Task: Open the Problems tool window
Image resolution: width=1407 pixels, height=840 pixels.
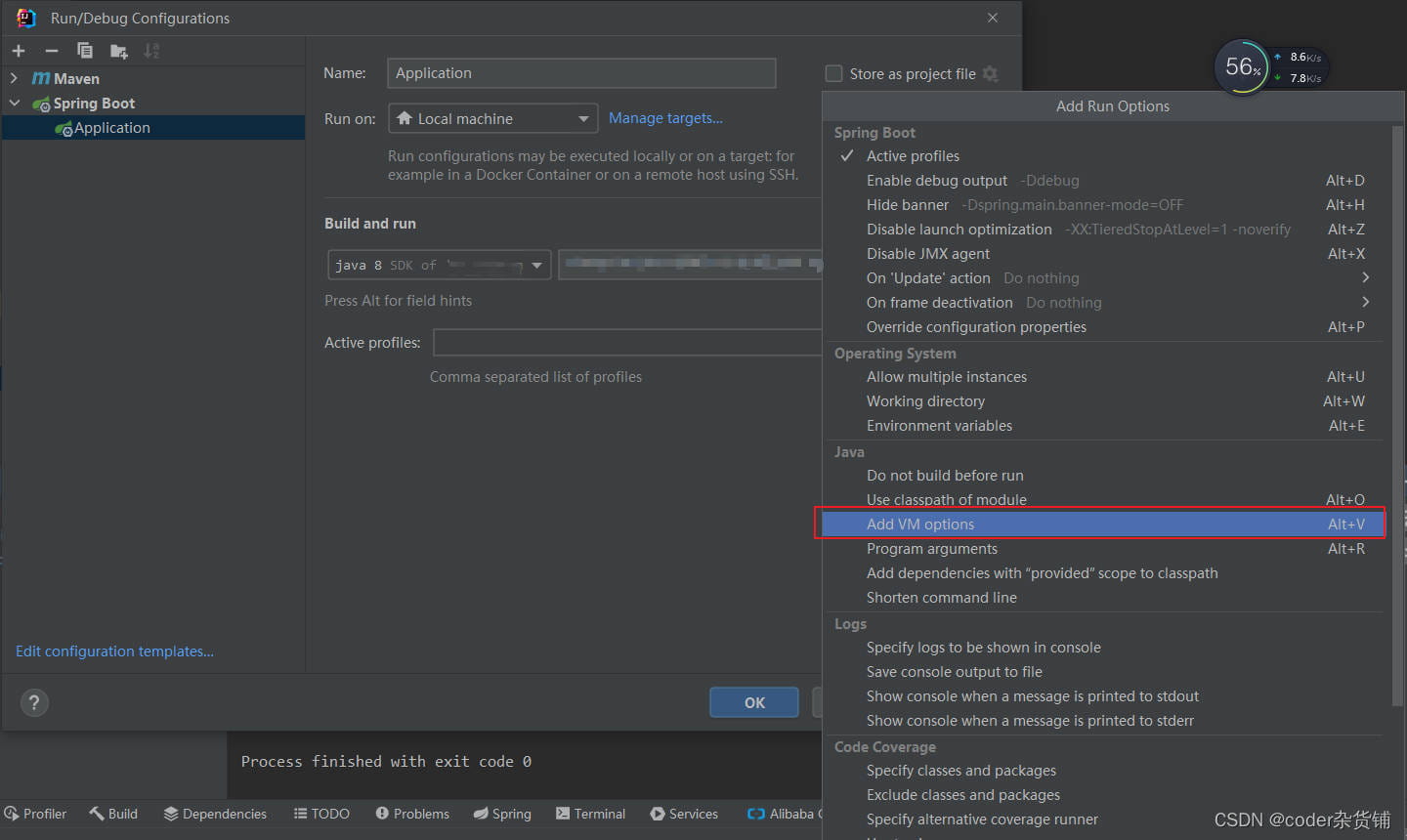Action: click(412, 814)
